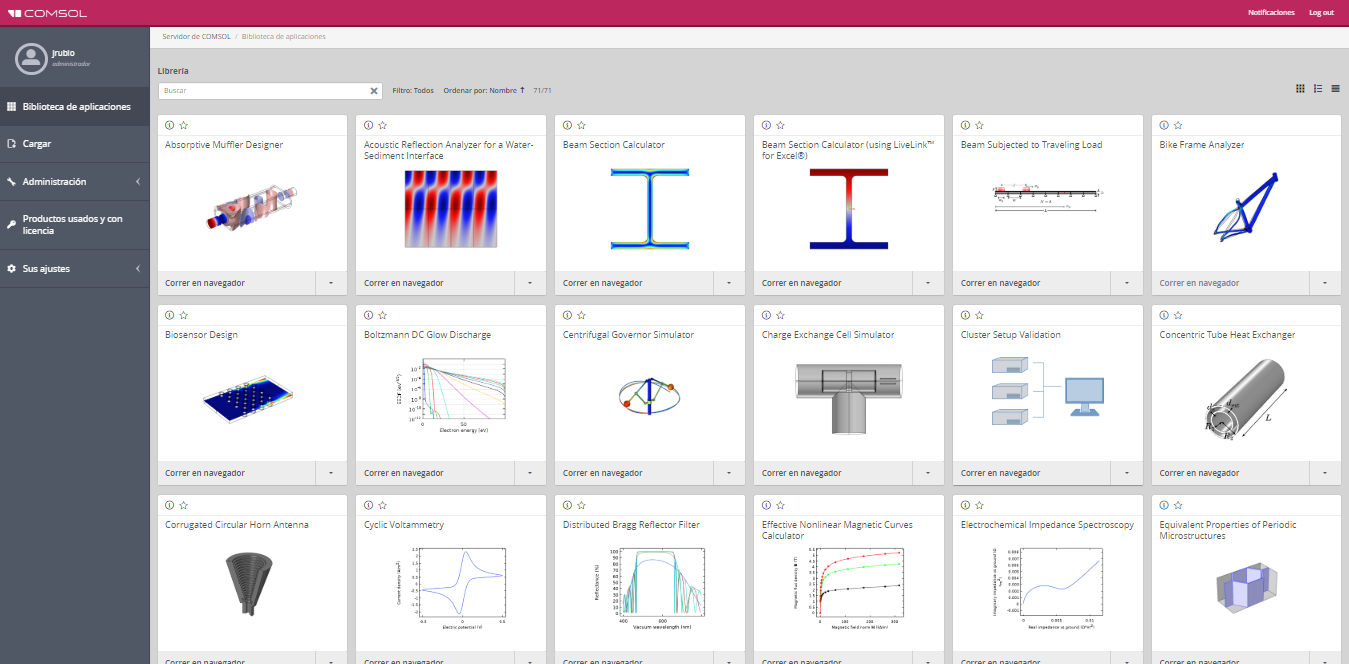
Task: Switch to detailed list view icon
Action: (x=1318, y=89)
